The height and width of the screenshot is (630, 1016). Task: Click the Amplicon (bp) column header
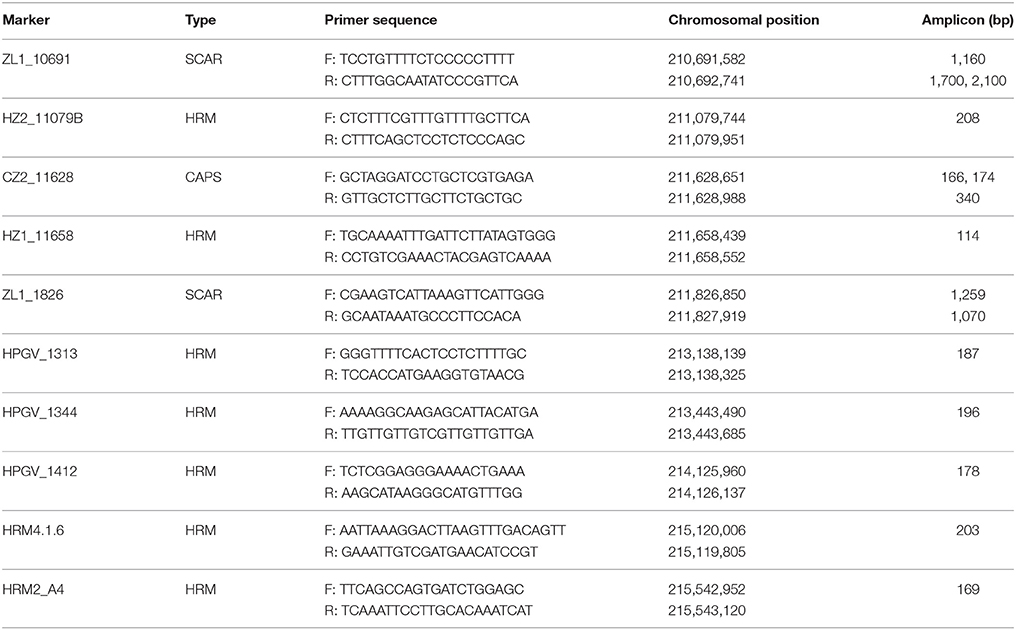coord(967,20)
